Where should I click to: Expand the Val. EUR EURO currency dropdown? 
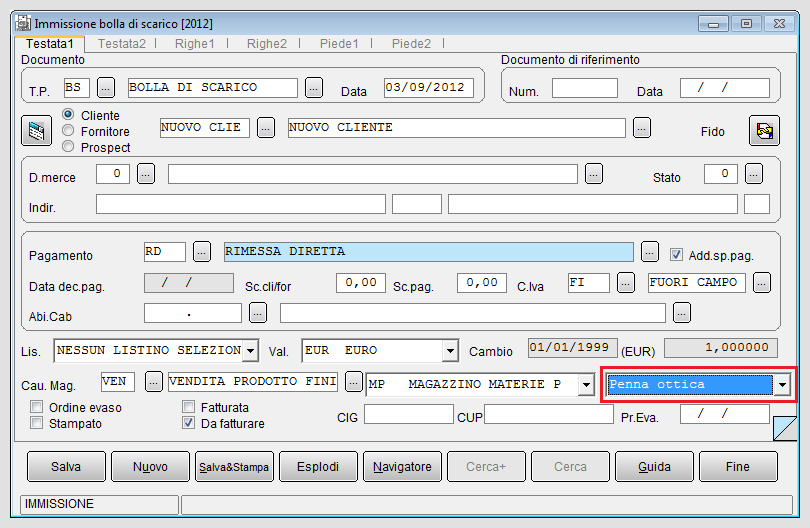click(x=450, y=351)
